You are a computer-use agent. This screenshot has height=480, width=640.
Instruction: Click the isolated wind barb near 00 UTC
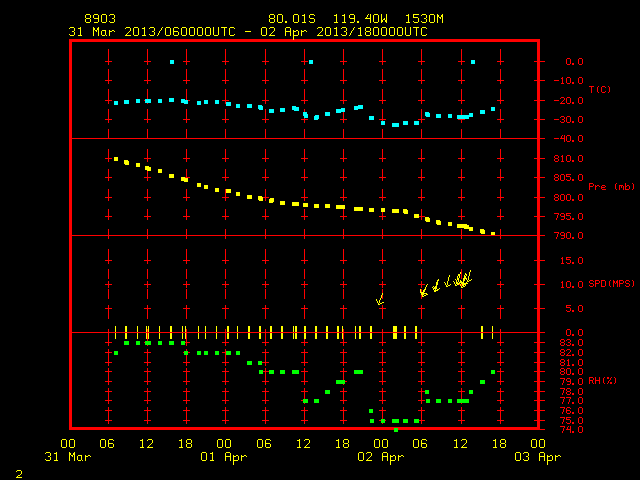pos(380,299)
